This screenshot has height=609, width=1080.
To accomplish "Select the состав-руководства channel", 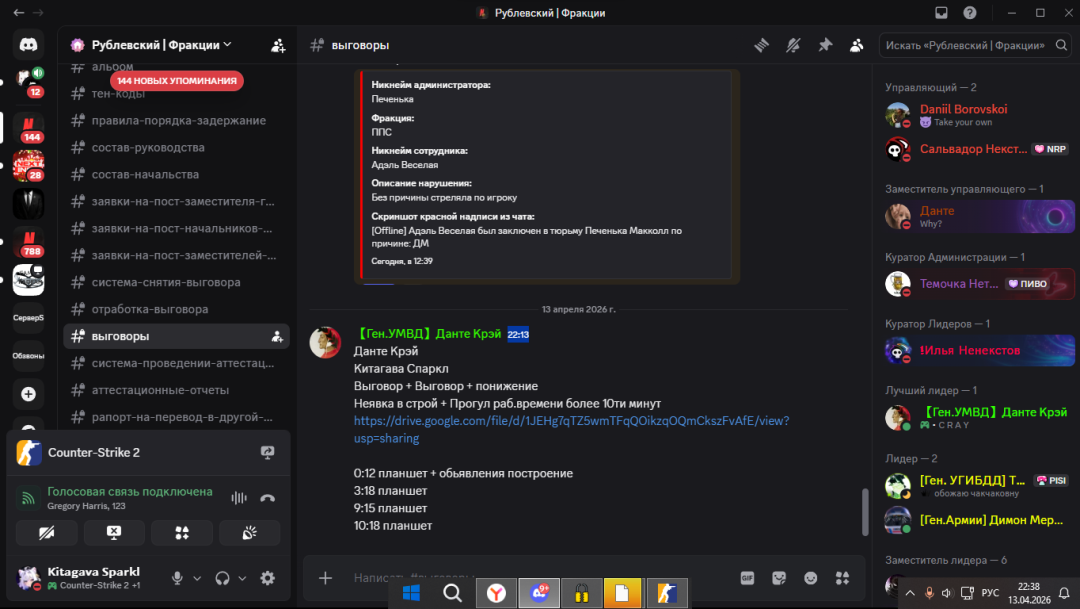I will (148, 147).
